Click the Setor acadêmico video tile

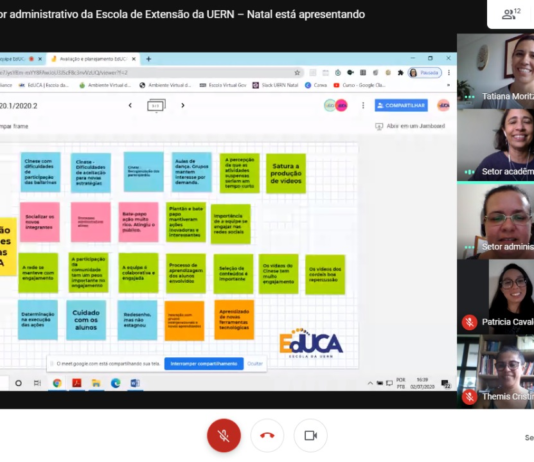pos(496,145)
